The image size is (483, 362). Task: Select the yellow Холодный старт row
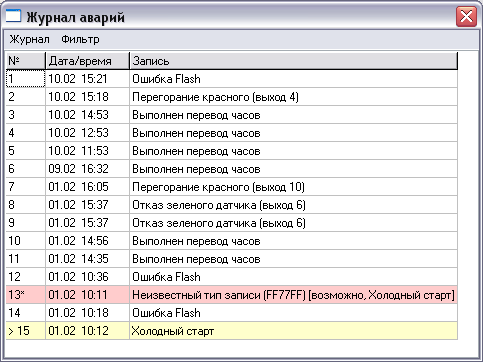232,331
